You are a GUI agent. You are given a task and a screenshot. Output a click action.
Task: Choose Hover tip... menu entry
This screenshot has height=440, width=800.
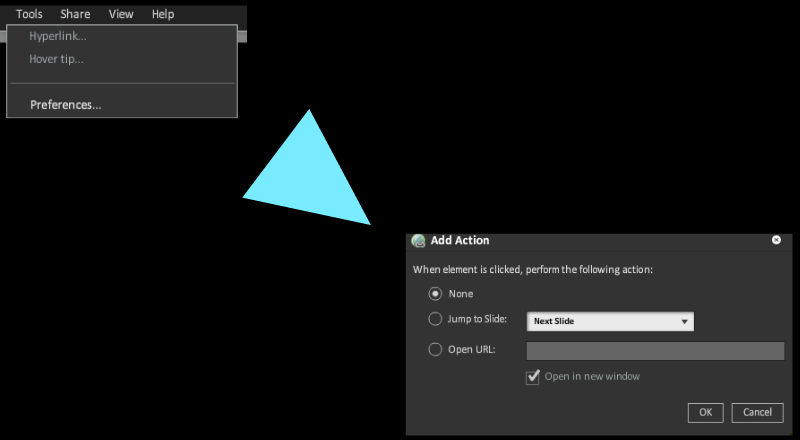click(x=56, y=59)
